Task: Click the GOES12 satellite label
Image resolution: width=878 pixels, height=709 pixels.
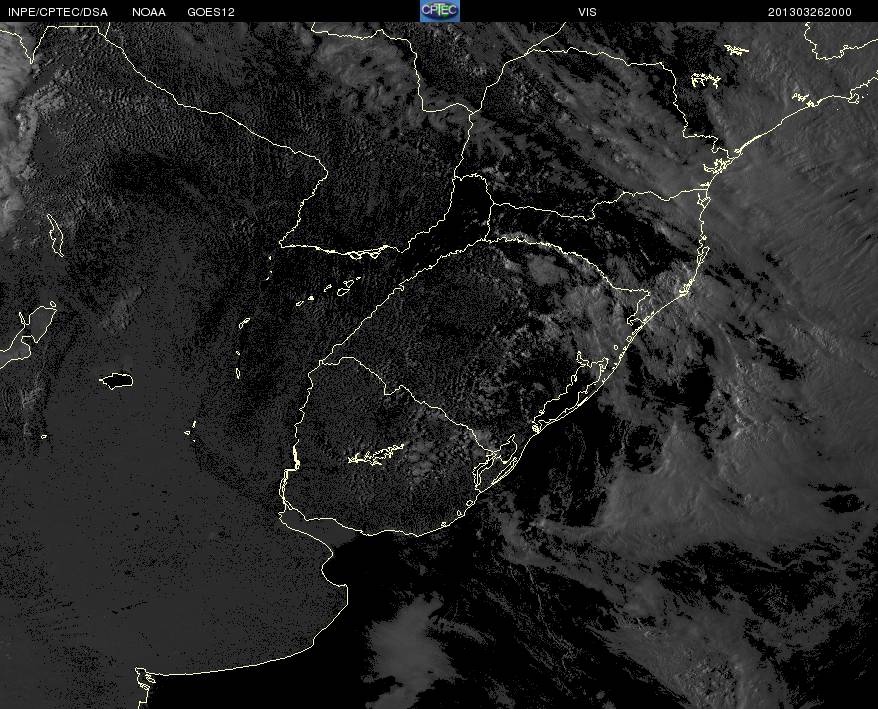Action: (211, 12)
